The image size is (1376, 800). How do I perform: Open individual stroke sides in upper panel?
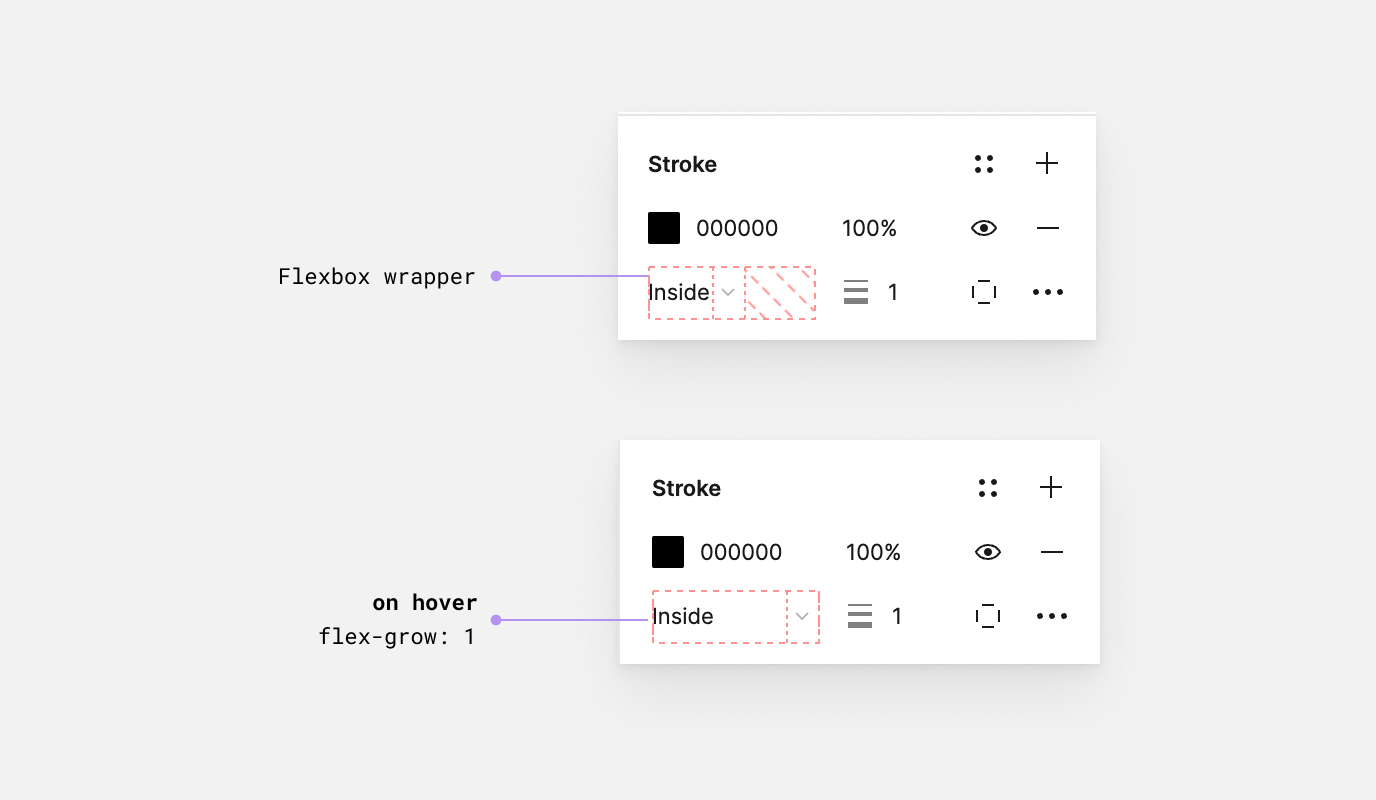pyautogui.click(x=984, y=292)
